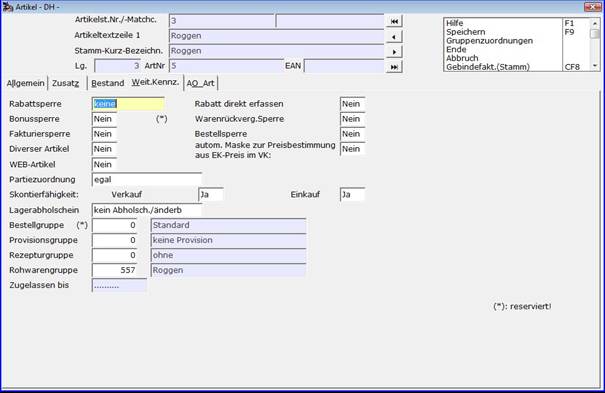Click the Rabattsperre field showing keine
Viewport: 605px width, 393px height.
pyautogui.click(x=128, y=104)
